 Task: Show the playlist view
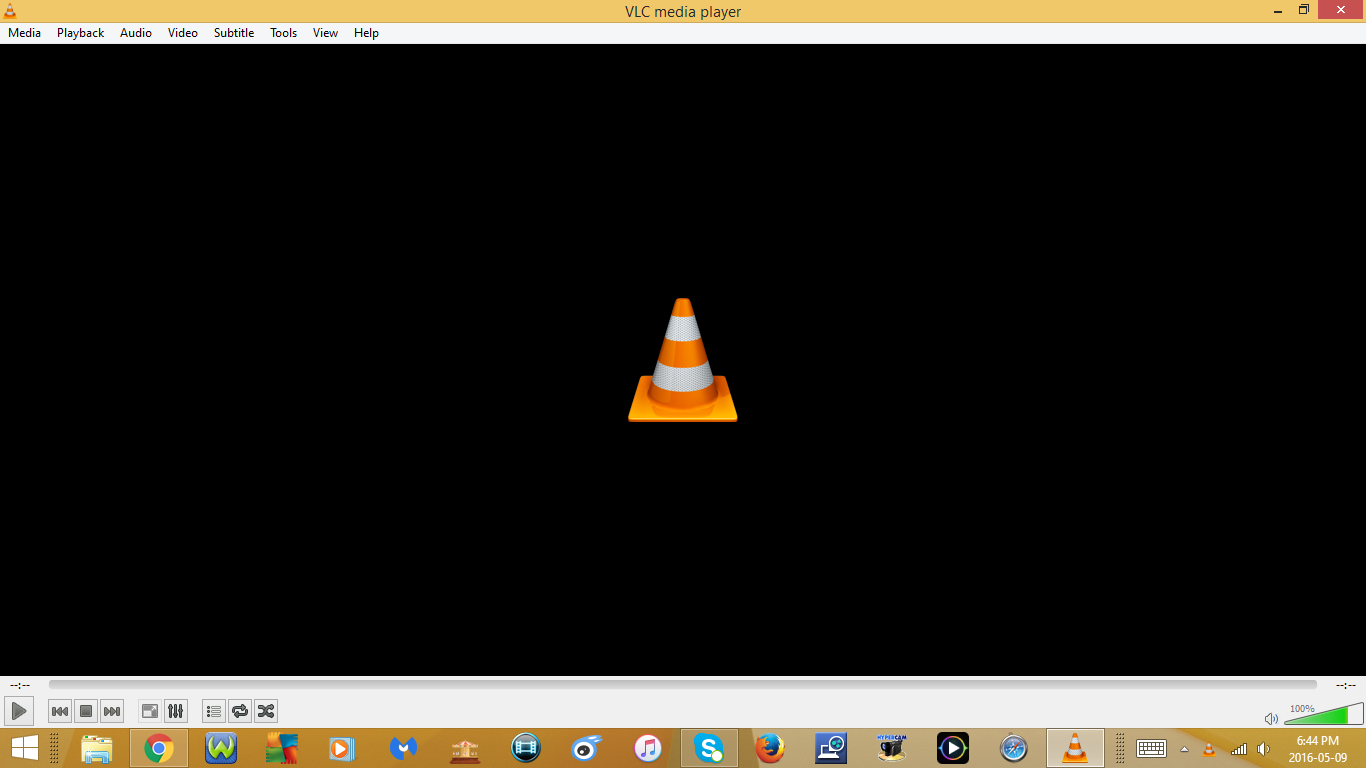214,711
